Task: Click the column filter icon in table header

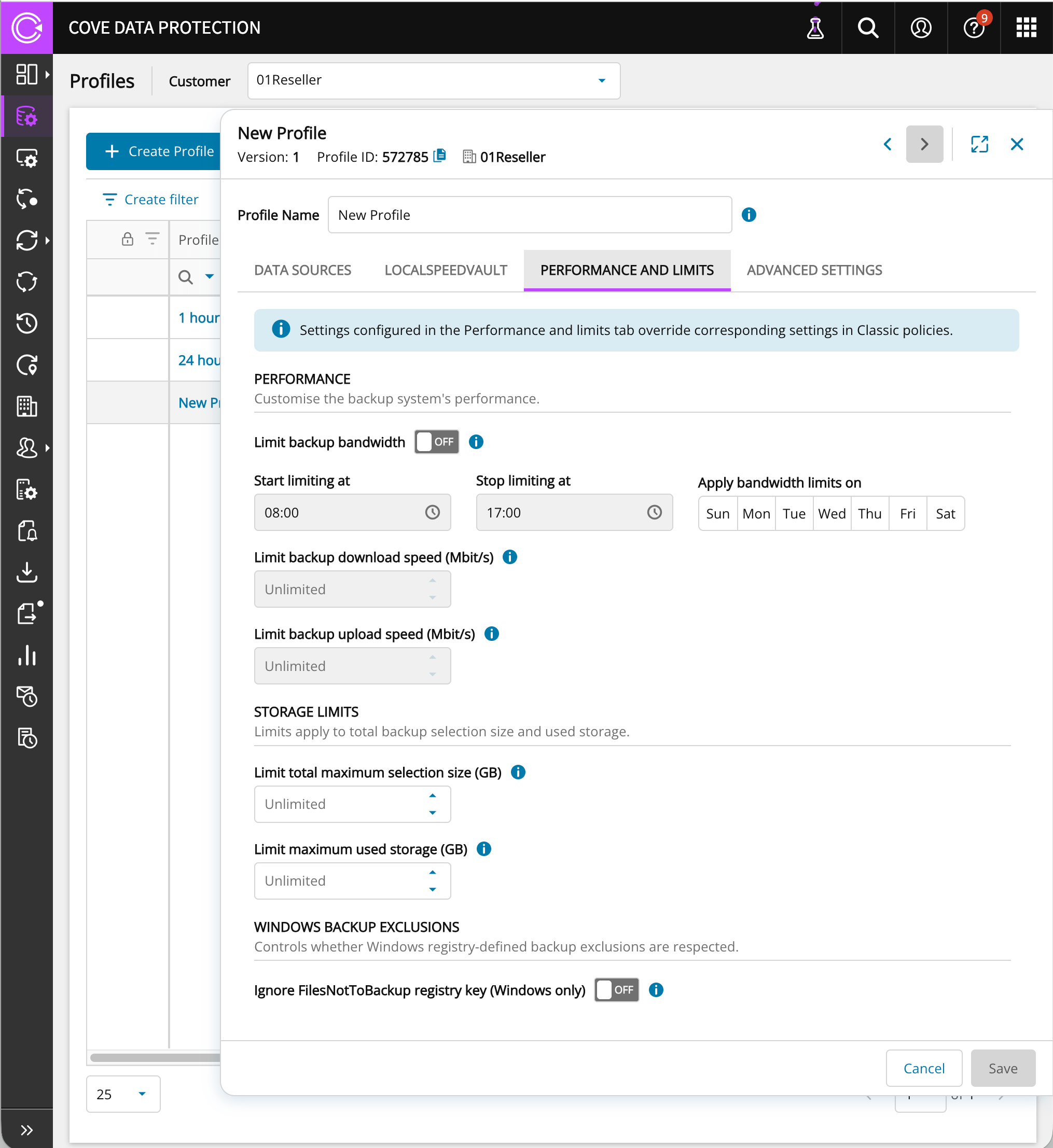Action: 152,239
